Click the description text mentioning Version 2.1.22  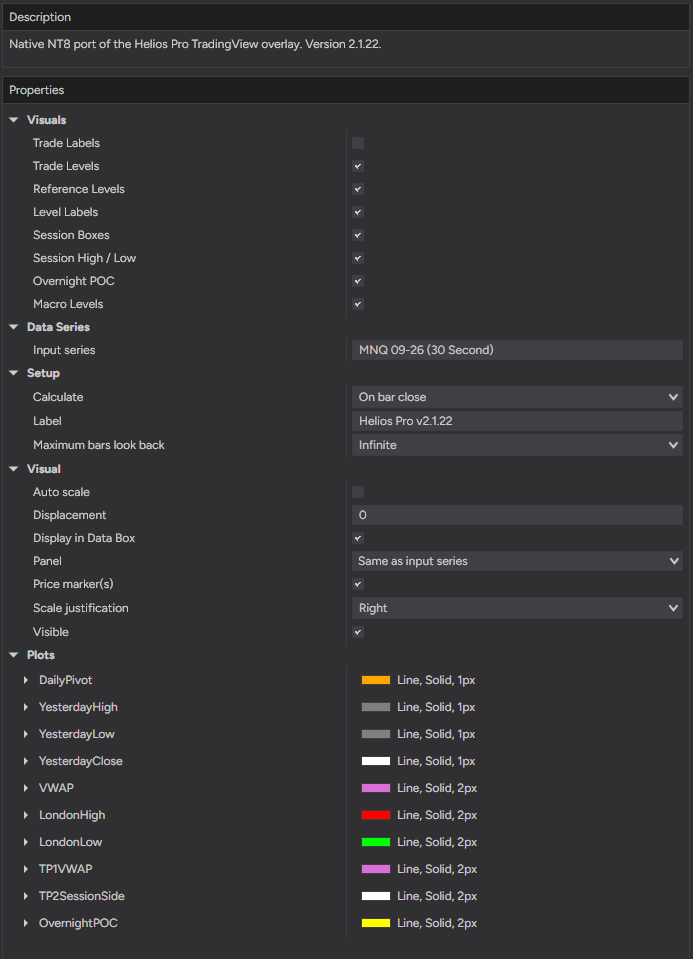195,44
